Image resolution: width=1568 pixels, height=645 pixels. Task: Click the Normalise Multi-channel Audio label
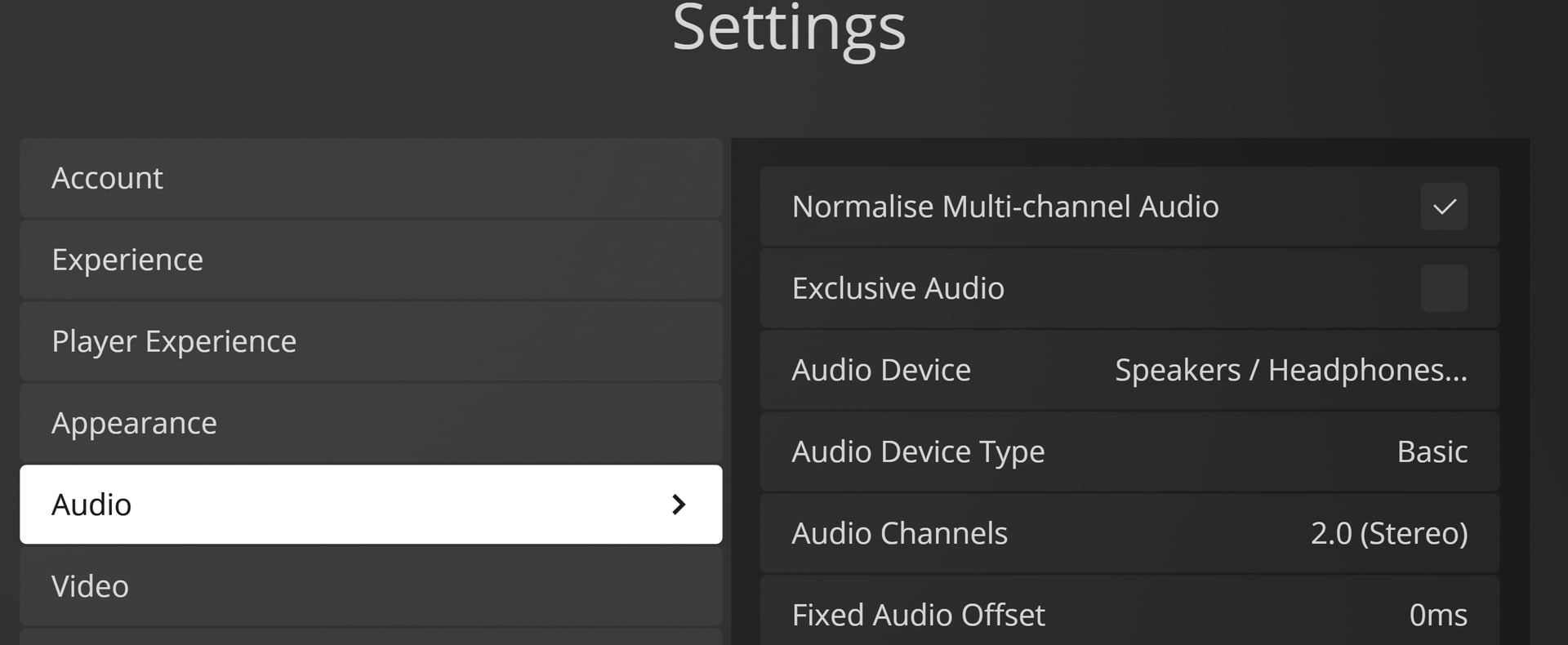coord(1004,207)
